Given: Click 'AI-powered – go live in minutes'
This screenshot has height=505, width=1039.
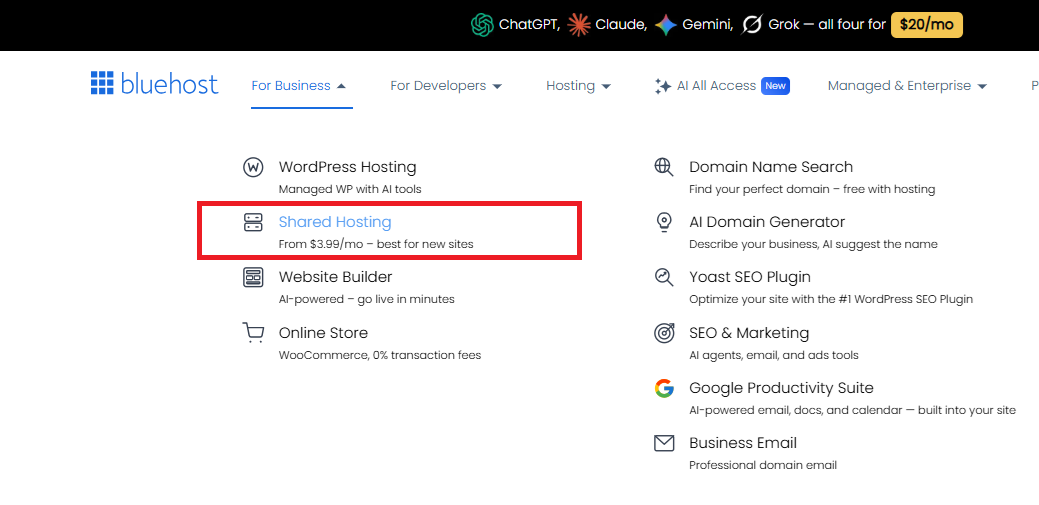Looking at the screenshot, I should pos(366,300).
